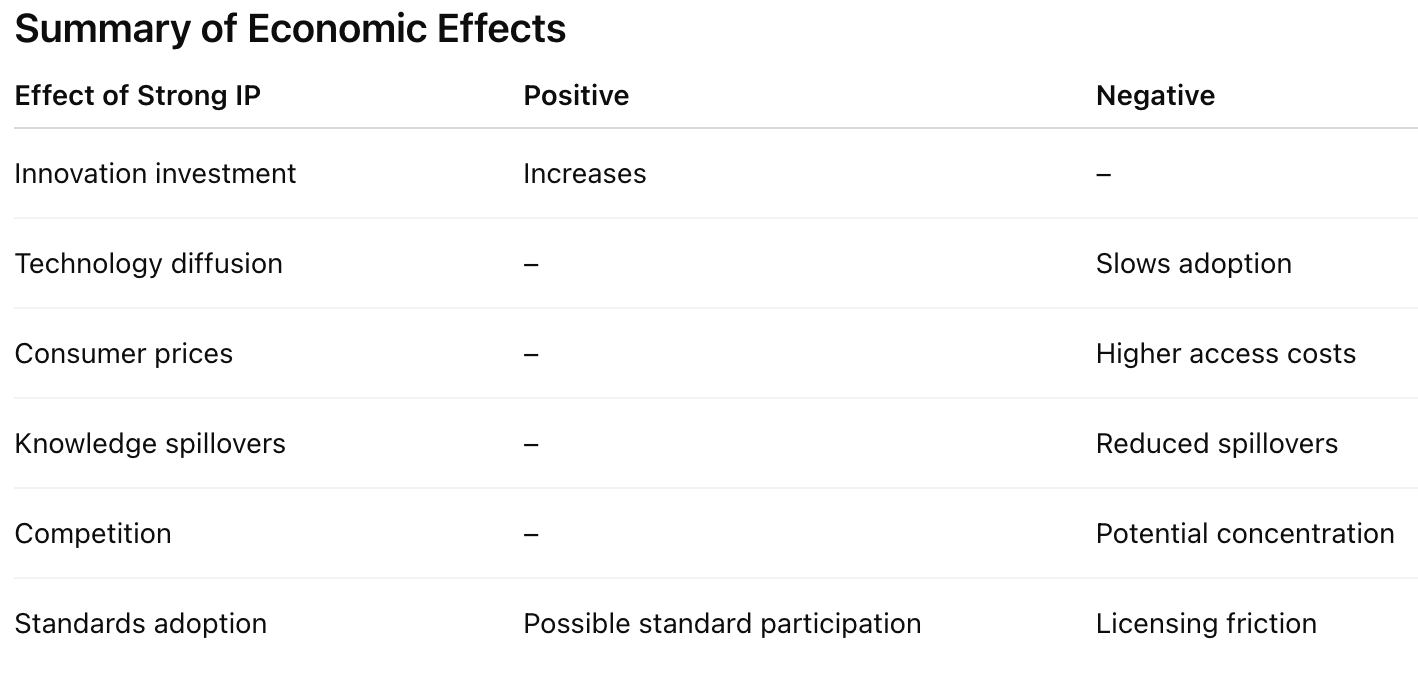The image size is (1418, 678).
Task: Select the "Consumer prices" row label
Action: tap(123, 354)
